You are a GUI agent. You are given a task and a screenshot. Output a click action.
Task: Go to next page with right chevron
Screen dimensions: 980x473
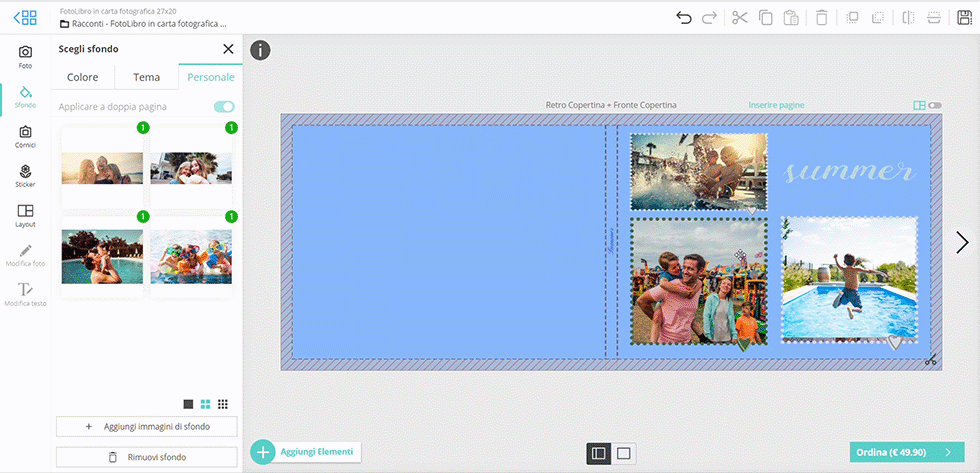[962, 242]
